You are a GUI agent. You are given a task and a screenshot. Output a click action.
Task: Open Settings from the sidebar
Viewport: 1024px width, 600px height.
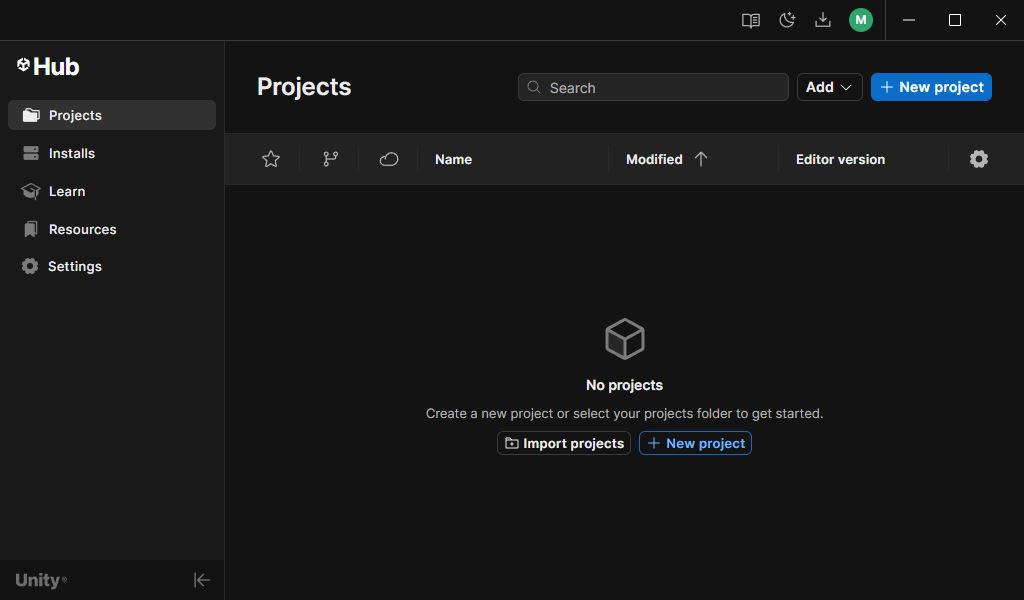coord(112,266)
